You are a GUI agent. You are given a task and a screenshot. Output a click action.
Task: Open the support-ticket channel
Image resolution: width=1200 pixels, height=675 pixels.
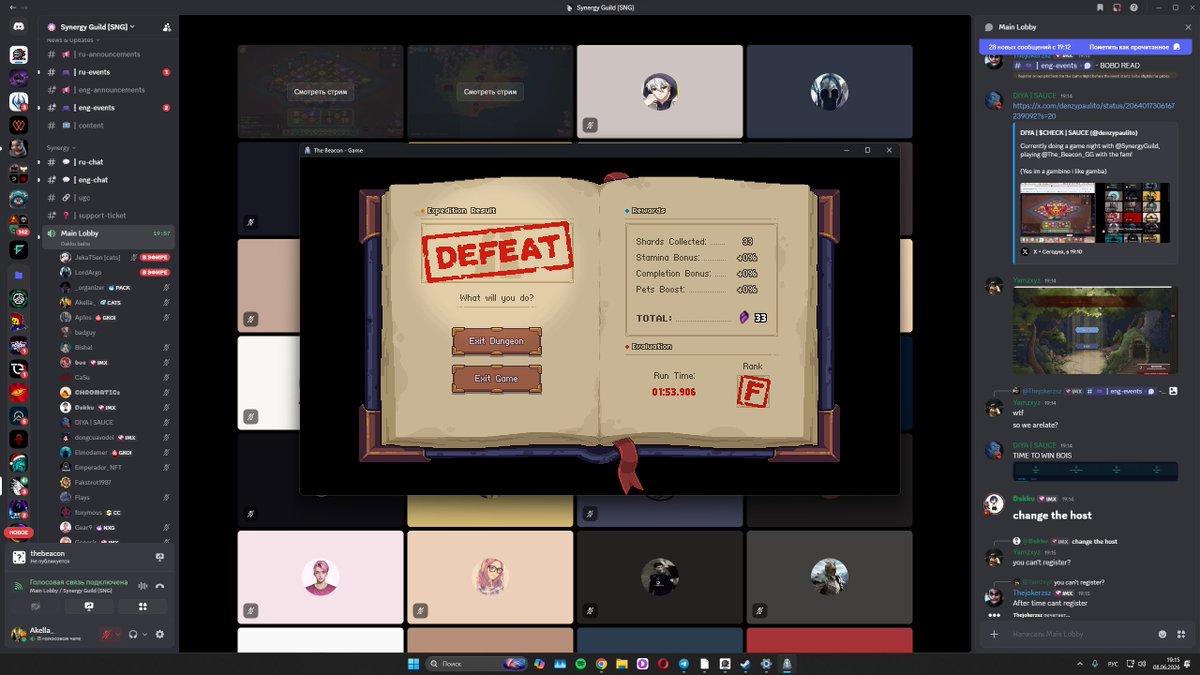pyautogui.click(x=108, y=215)
